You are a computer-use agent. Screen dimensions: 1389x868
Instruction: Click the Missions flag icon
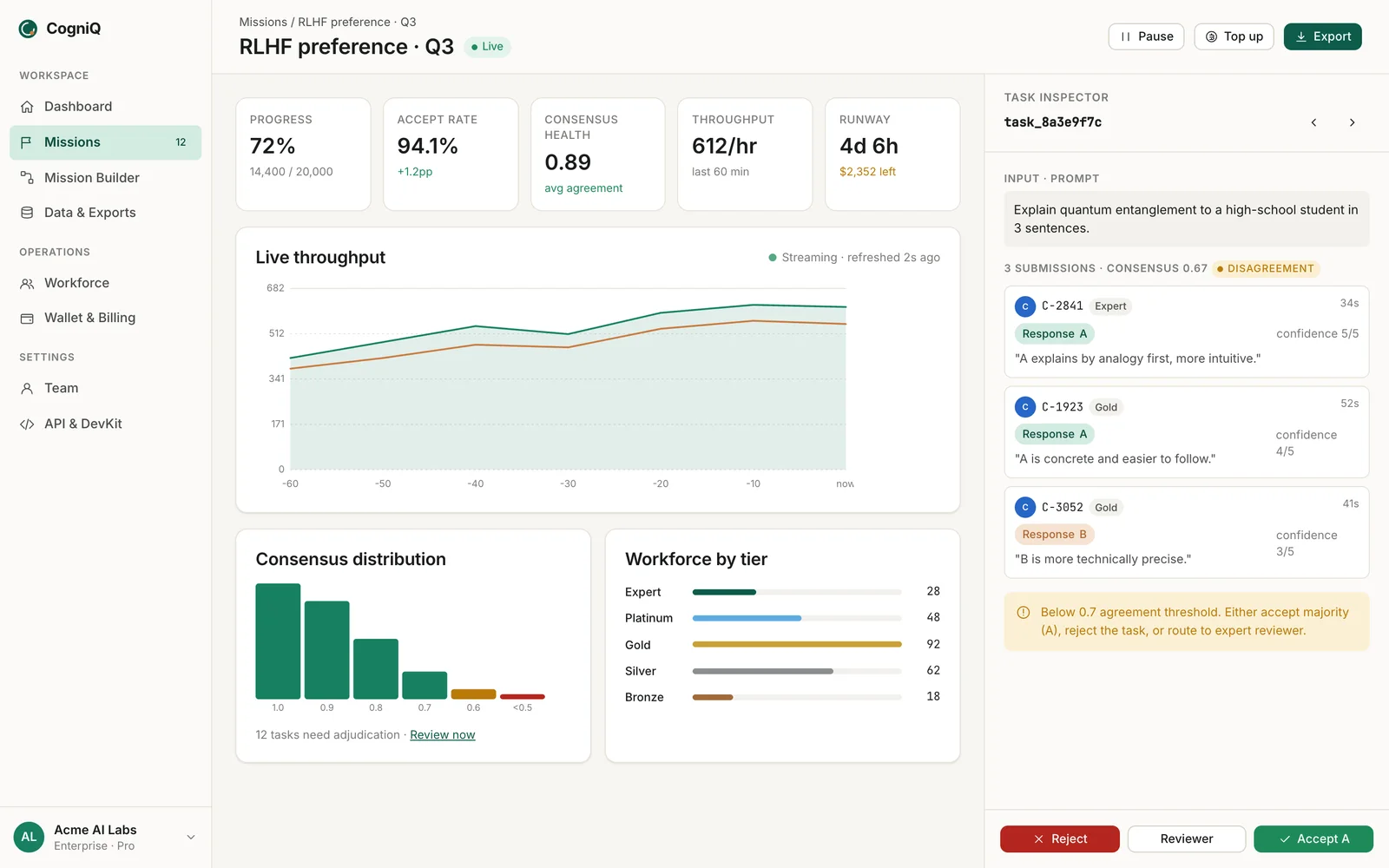pos(27,142)
